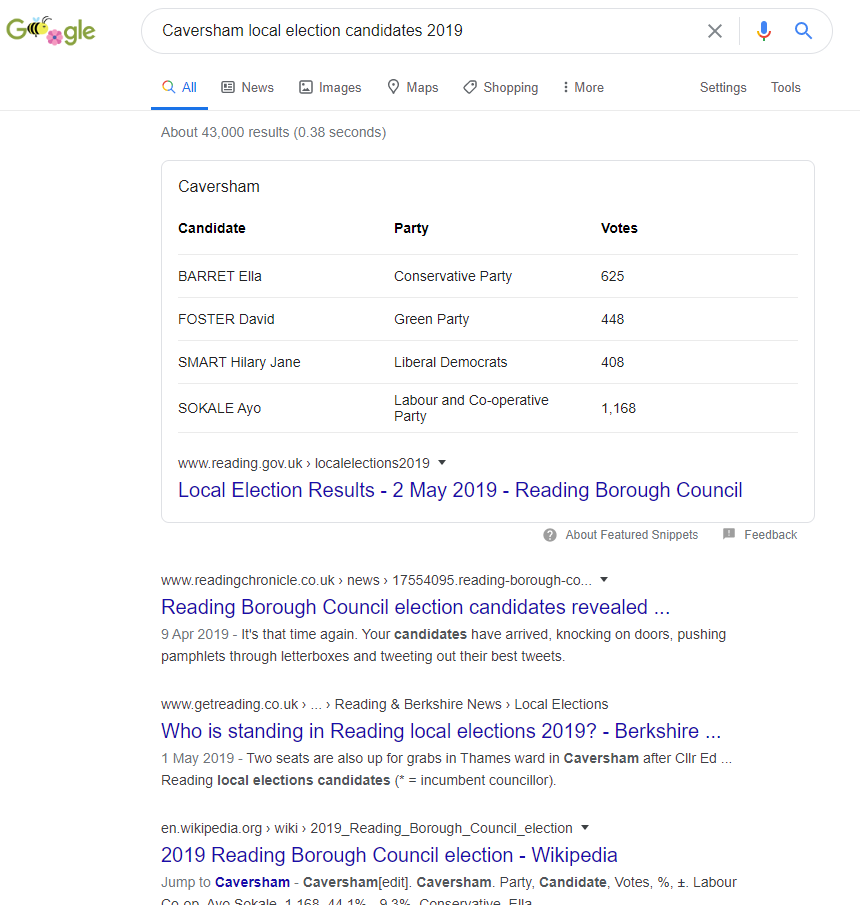Screen dimensions: 860x905
Task: Click the Green Party cell
Action: point(432,319)
